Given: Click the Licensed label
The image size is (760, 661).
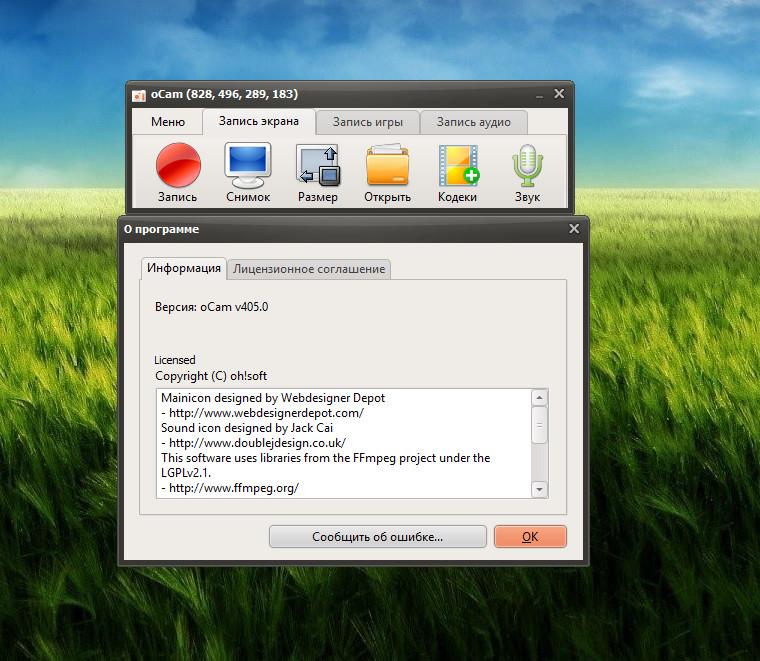Looking at the screenshot, I should tap(174, 360).
